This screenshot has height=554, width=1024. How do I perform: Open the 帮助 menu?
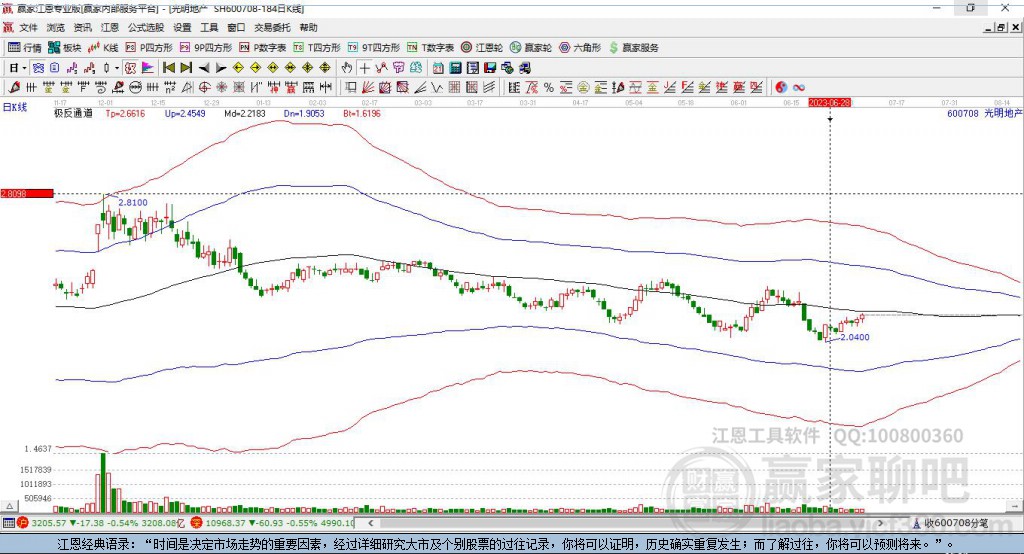[x=308, y=27]
